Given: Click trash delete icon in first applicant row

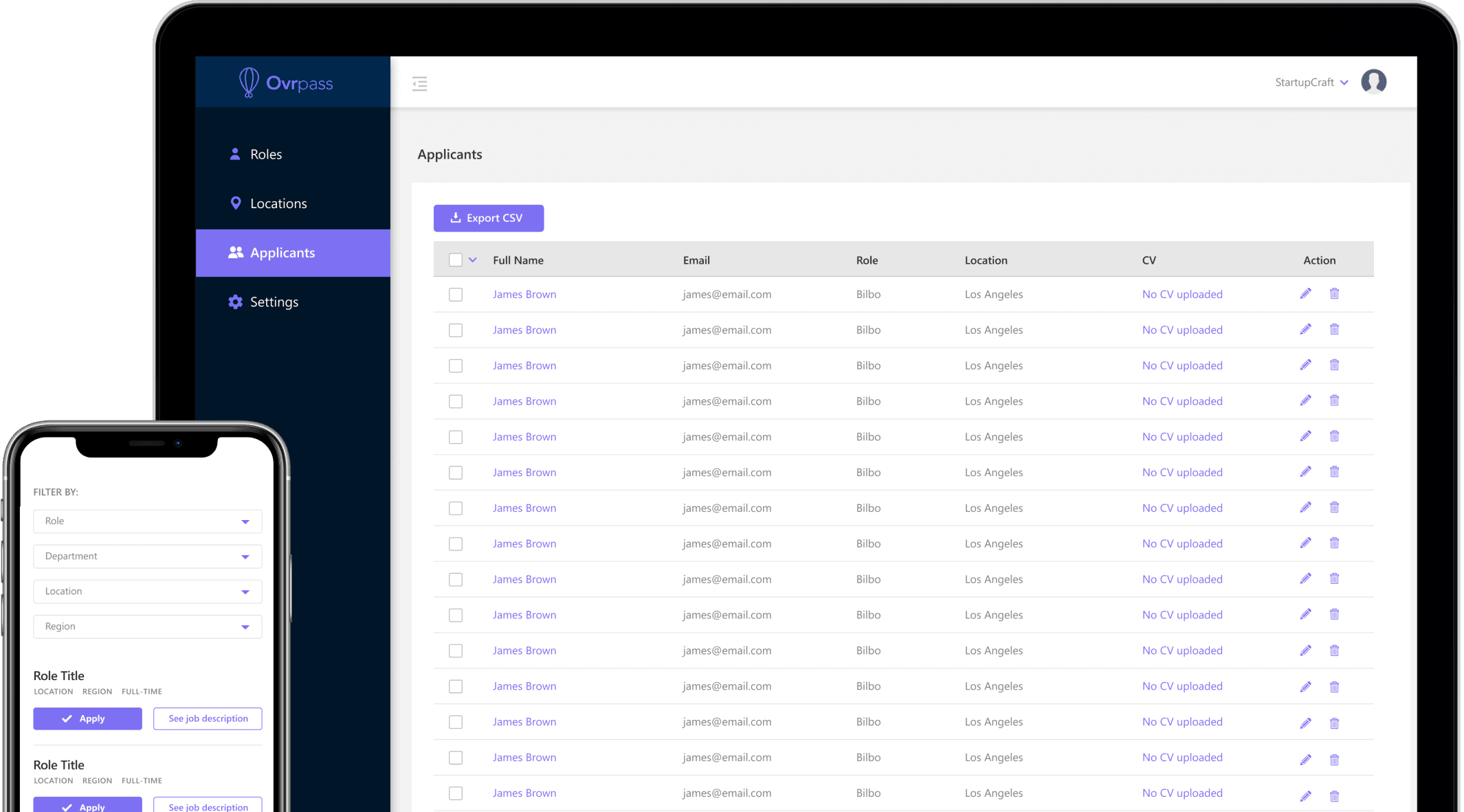Looking at the screenshot, I should click(x=1334, y=294).
